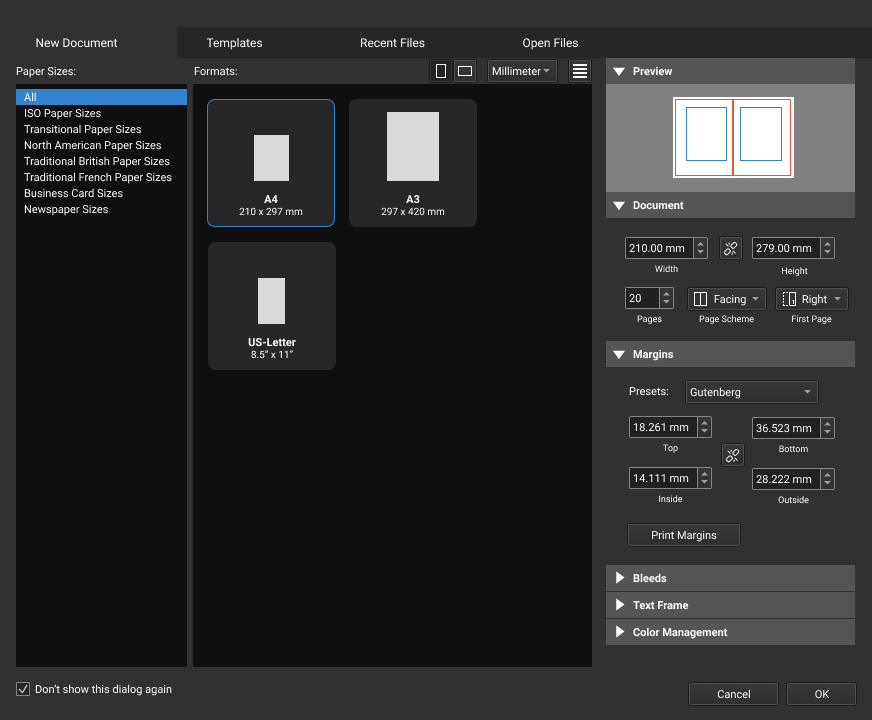This screenshot has height=720, width=872.
Task: Select landscape orientation icon
Action: coord(465,71)
